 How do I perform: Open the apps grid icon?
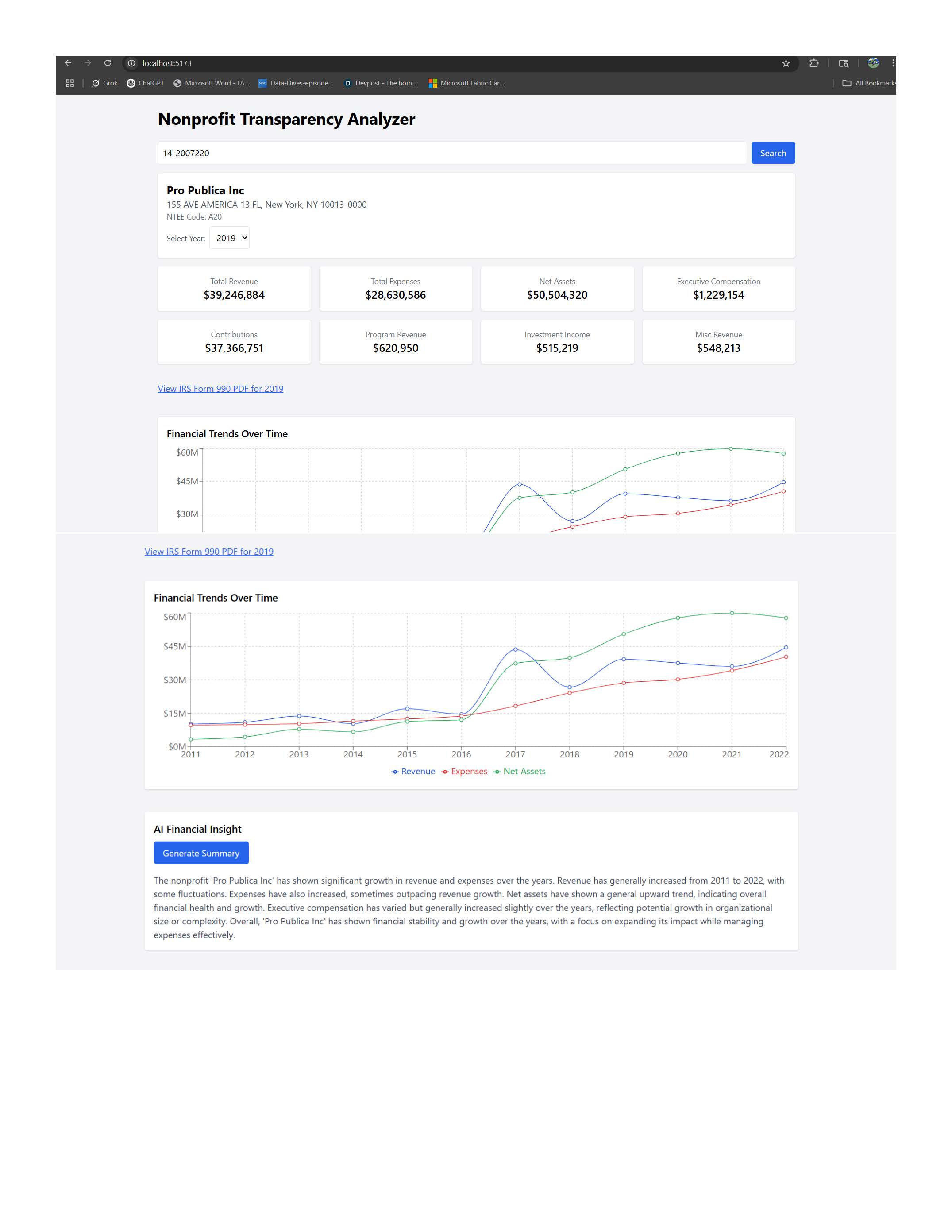tap(70, 83)
